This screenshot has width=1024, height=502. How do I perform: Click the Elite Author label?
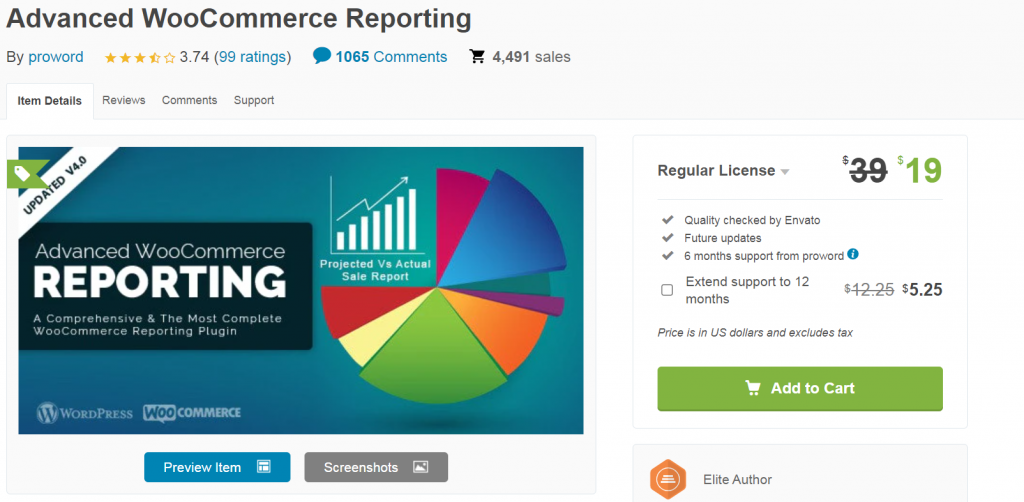point(737,480)
